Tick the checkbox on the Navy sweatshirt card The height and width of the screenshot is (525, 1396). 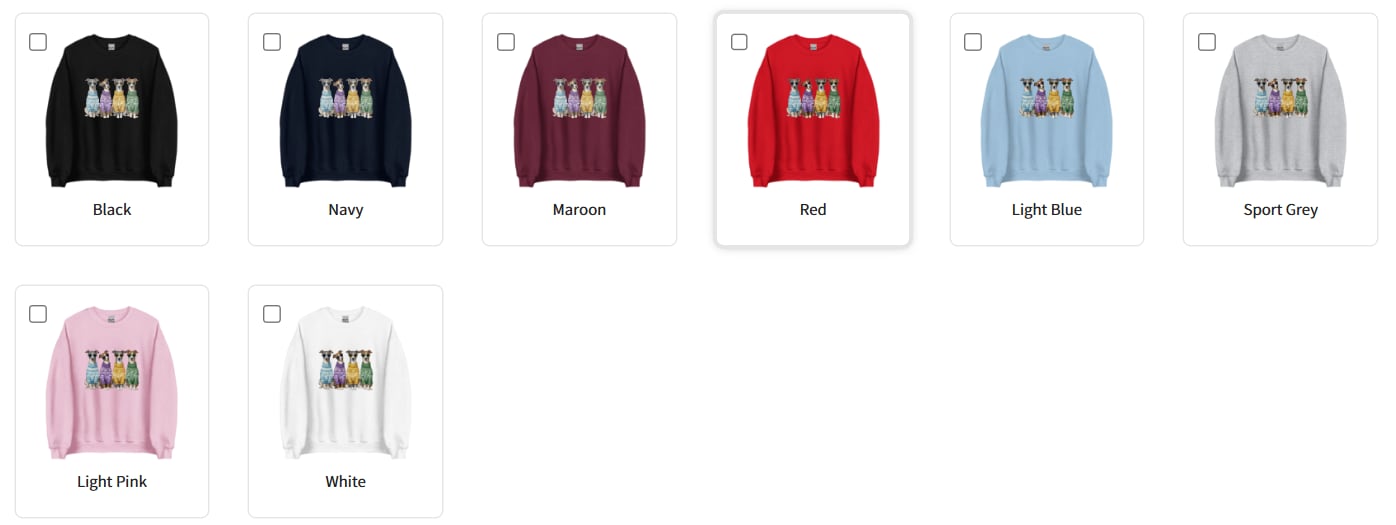coord(272,42)
